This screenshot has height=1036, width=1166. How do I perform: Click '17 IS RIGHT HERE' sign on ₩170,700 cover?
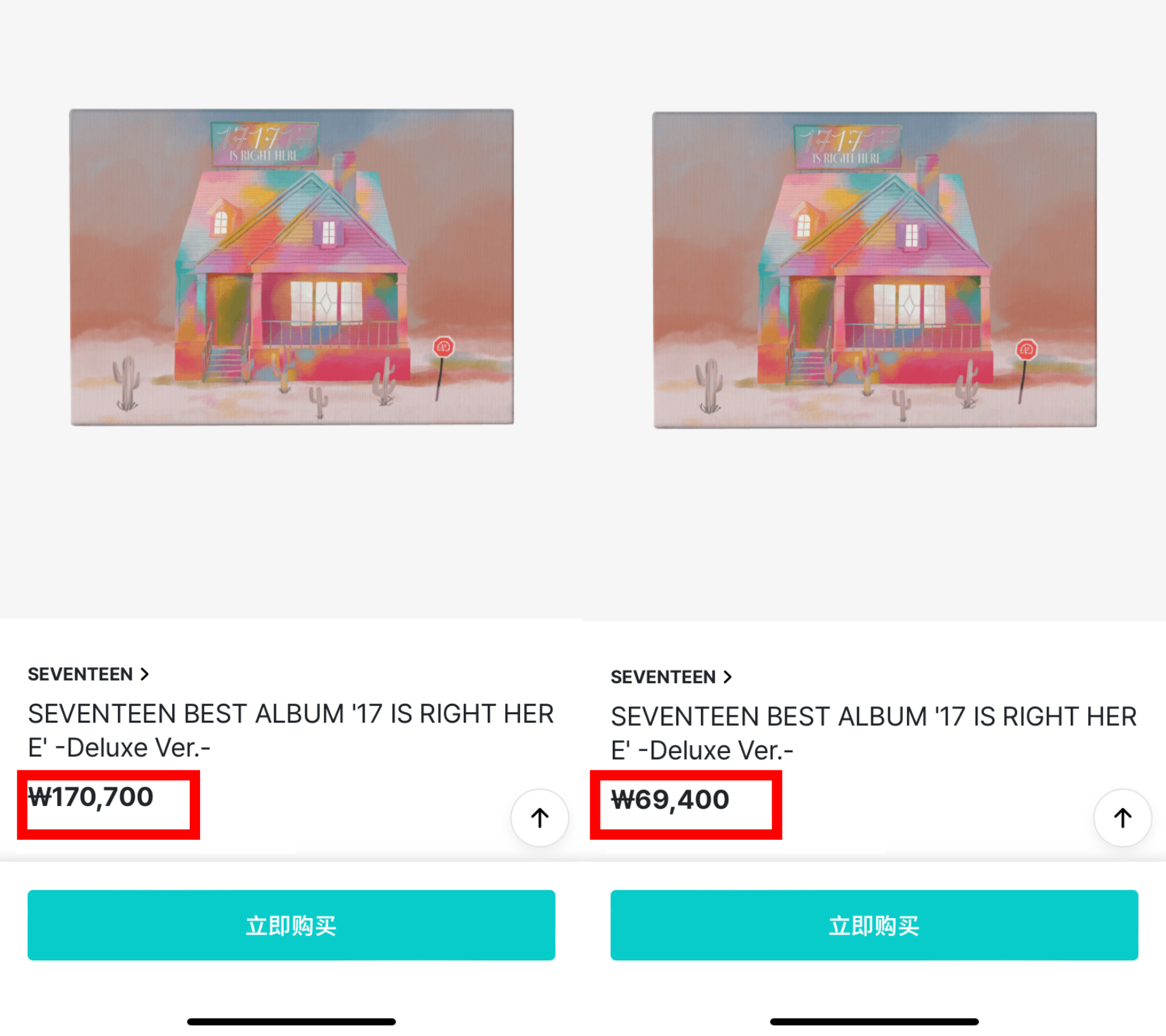pyautogui.click(x=265, y=144)
